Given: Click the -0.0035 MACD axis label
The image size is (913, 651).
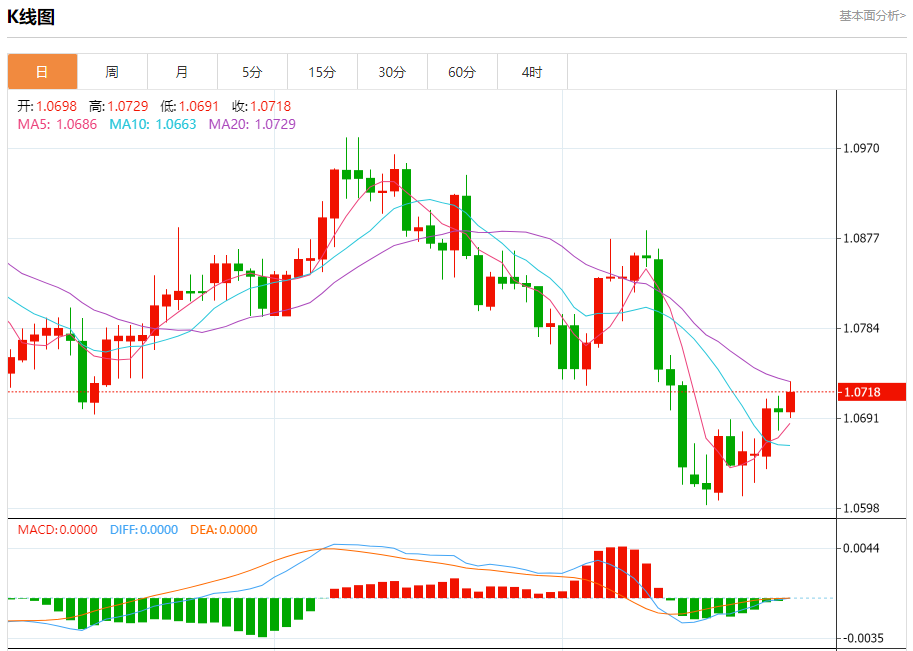Looking at the screenshot, I should click(x=864, y=638).
